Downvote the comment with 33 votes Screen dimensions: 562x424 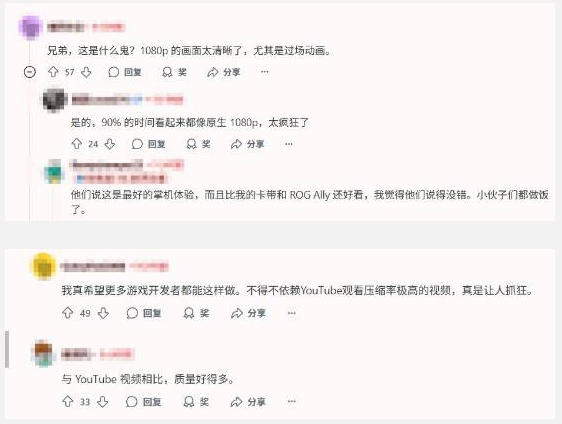pos(103,402)
